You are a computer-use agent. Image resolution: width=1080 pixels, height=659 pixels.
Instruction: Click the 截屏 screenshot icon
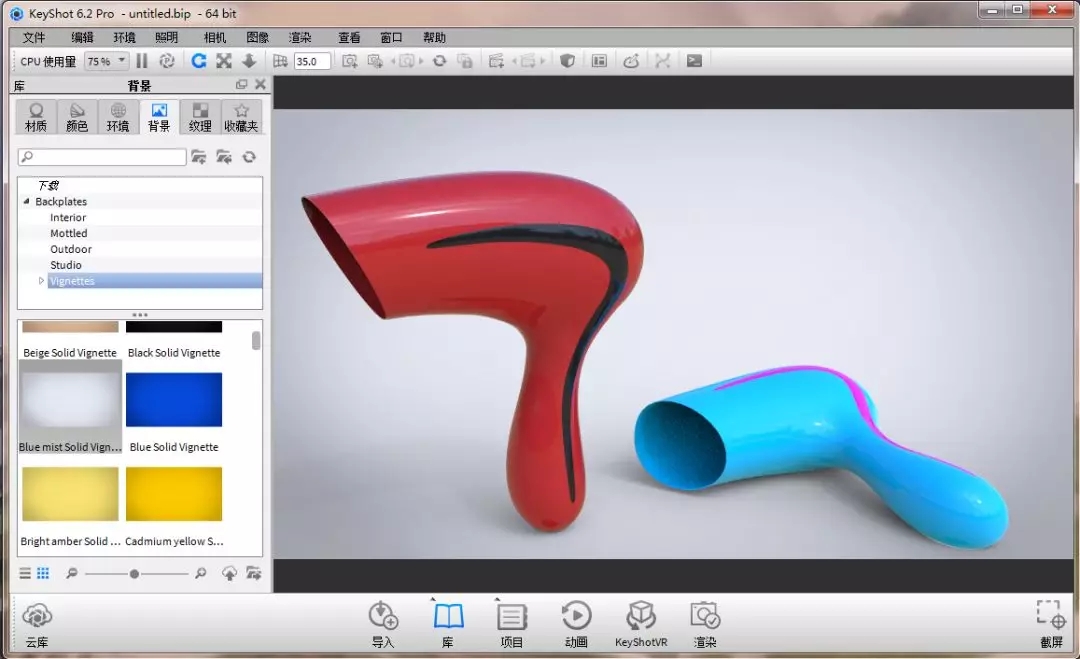[x=1050, y=622]
